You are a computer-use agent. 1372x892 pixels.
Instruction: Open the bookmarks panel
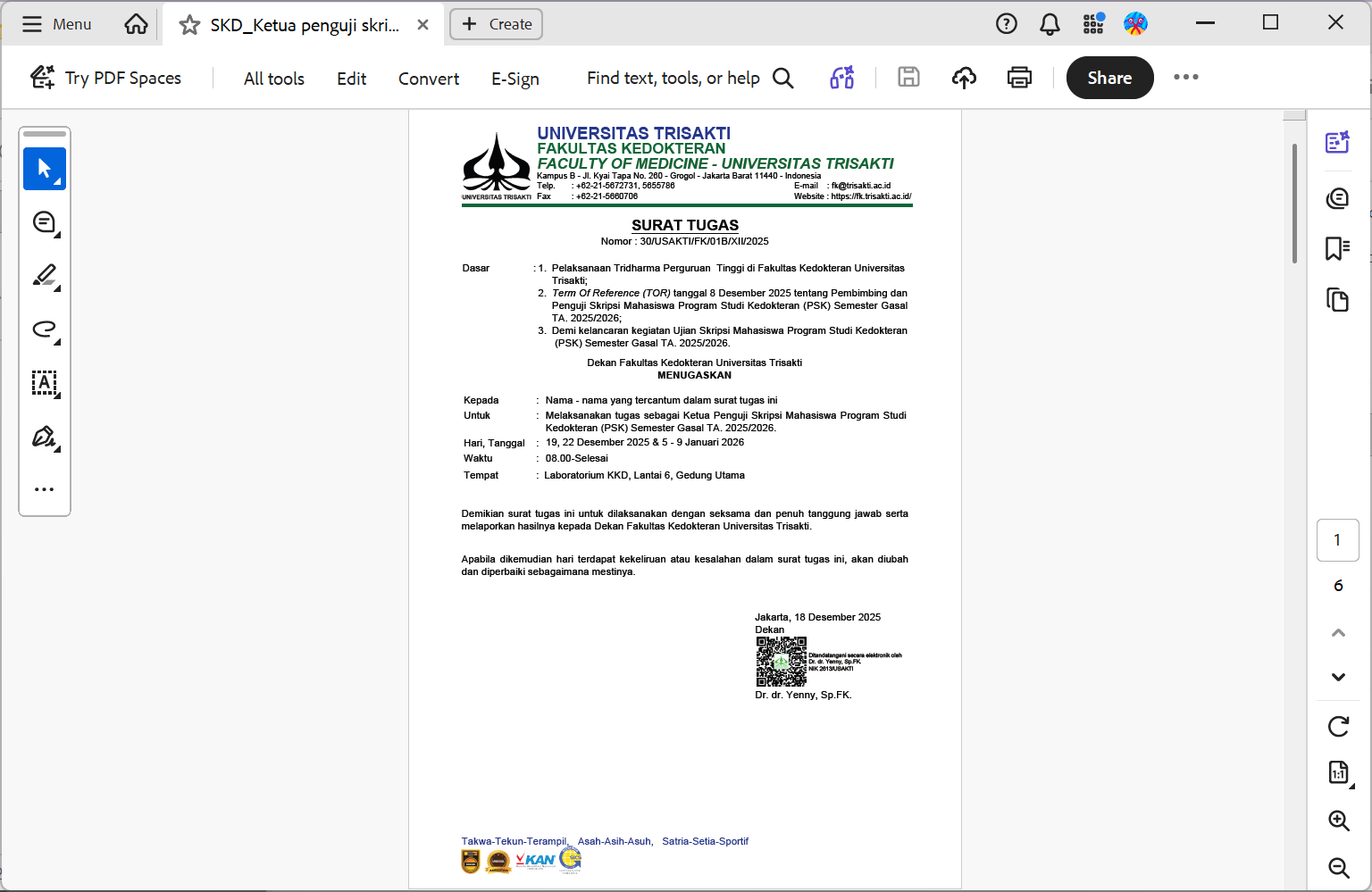point(1337,248)
